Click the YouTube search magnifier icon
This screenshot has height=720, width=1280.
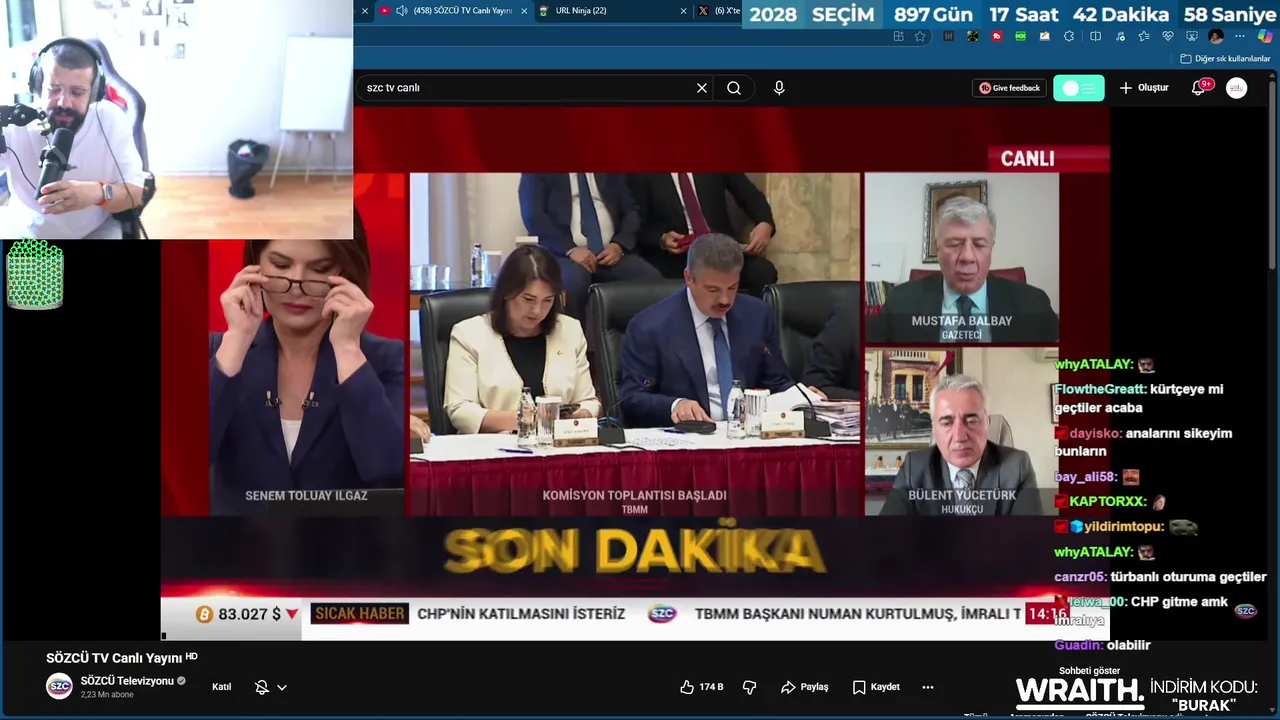pyautogui.click(x=734, y=88)
